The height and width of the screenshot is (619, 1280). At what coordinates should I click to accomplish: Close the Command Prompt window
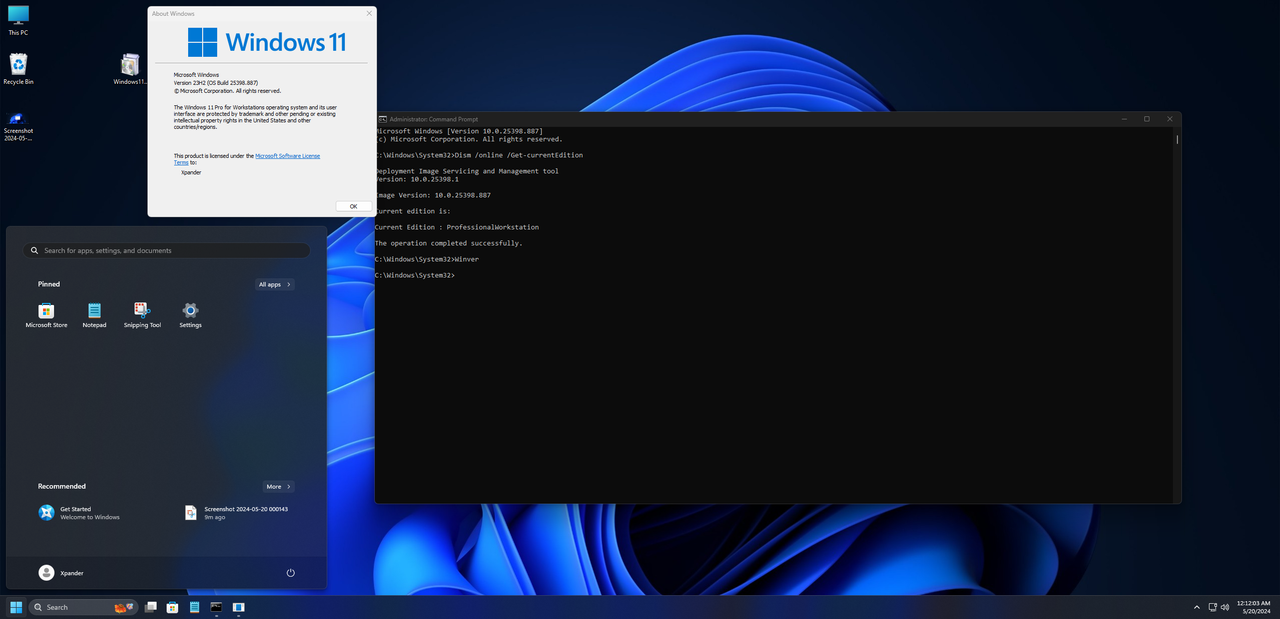coord(1171,119)
